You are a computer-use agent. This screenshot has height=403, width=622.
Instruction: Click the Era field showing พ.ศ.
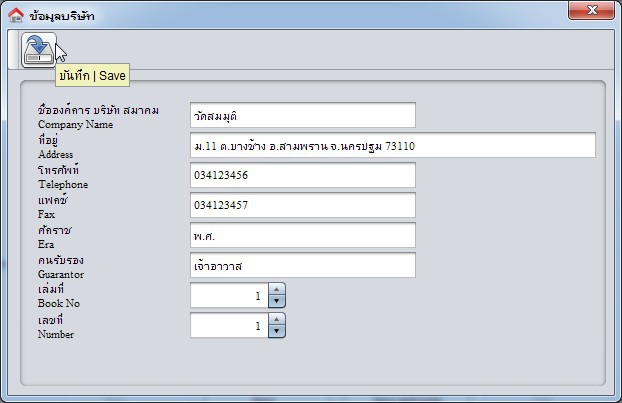coord(303,235)
